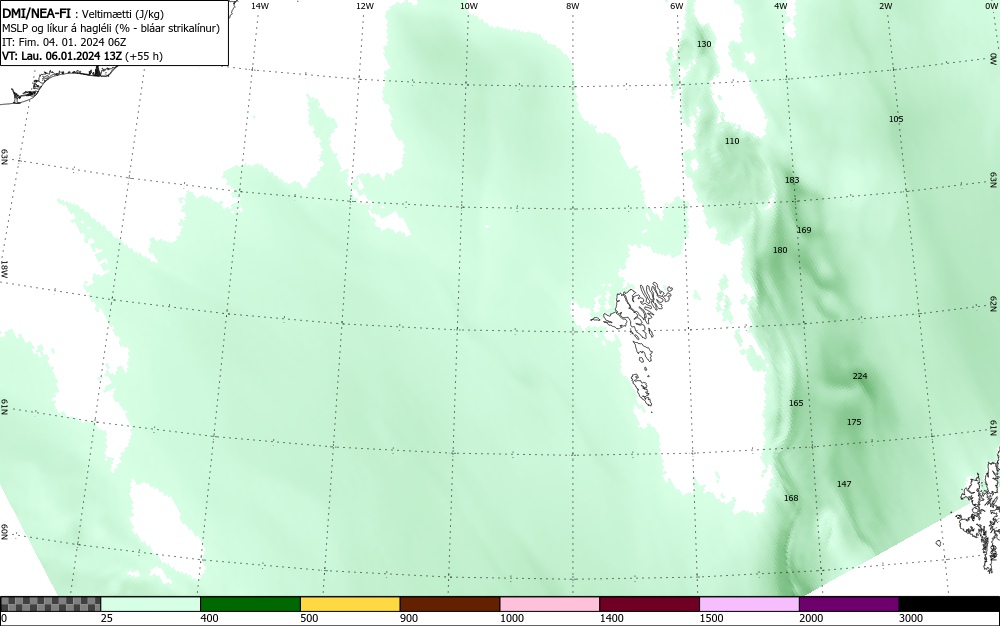Screen dimensions: 1000x626
Task: Click the 4W longitude label
Action: coord(781,6)
